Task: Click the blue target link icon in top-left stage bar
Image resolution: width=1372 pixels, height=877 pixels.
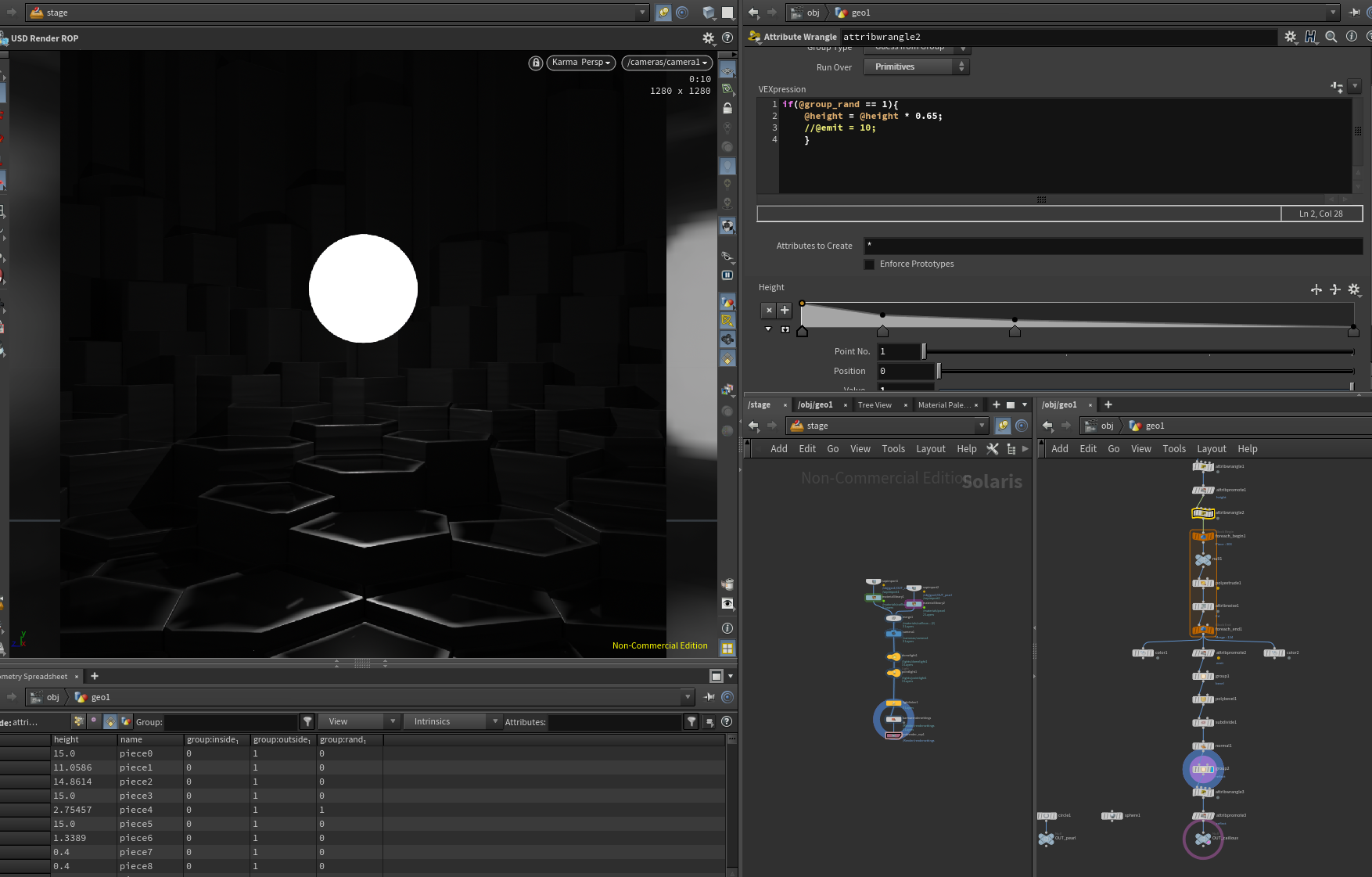Action: click(x=682, y=13)
